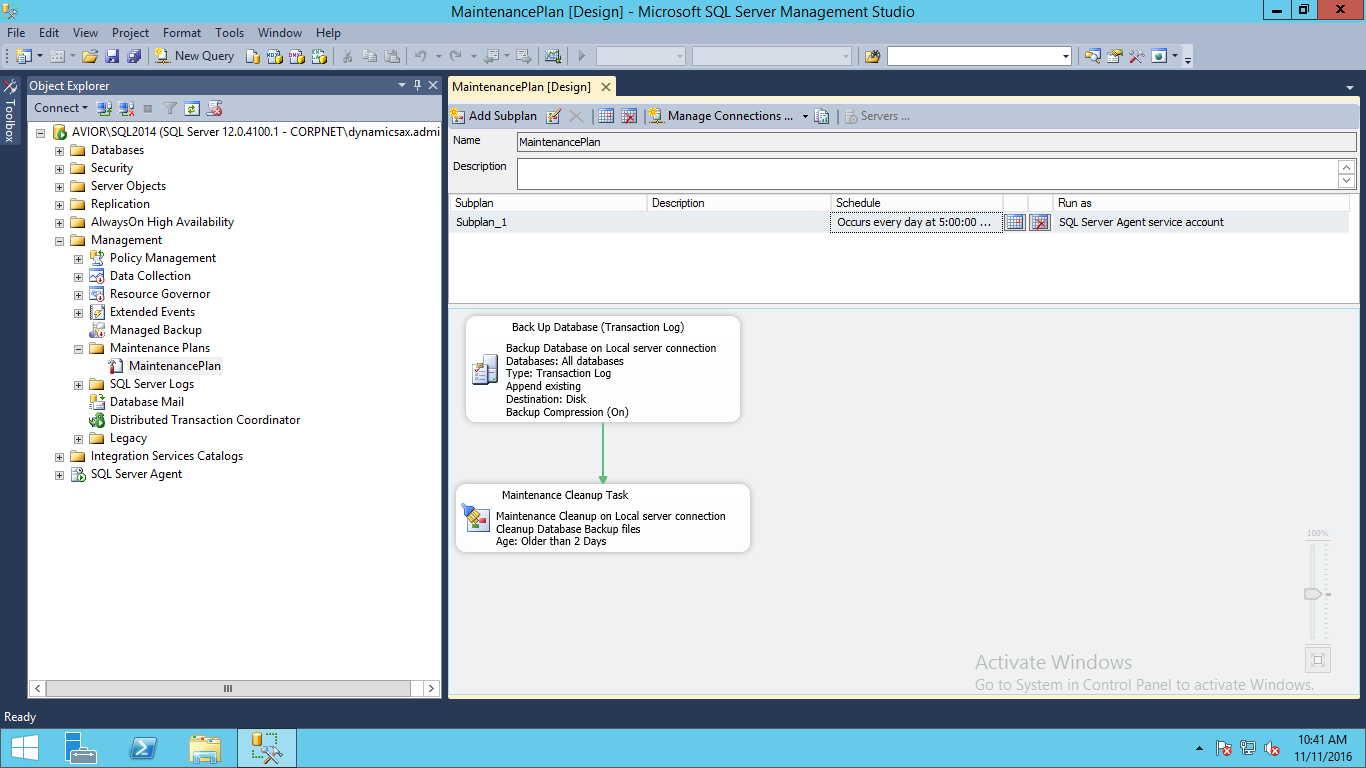Open the Reporting and Logging icon
This screenshot has height=768, width=1366.
(822, 116)
